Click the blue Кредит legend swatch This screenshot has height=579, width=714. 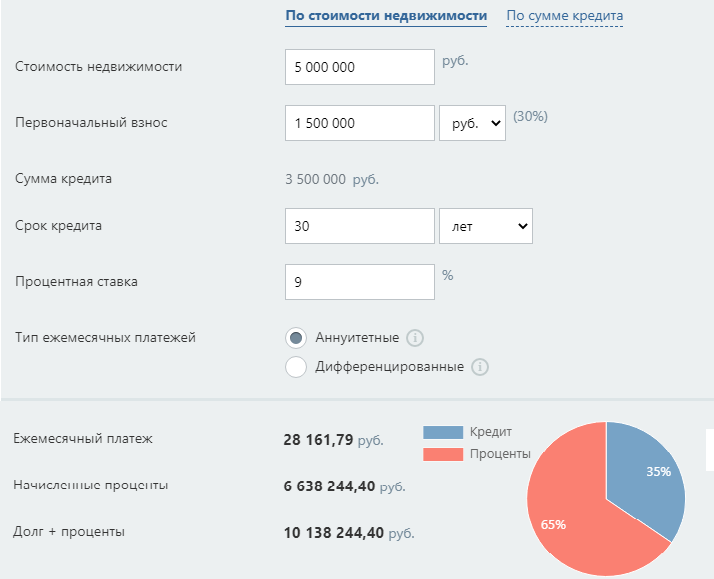pos(443,432)
